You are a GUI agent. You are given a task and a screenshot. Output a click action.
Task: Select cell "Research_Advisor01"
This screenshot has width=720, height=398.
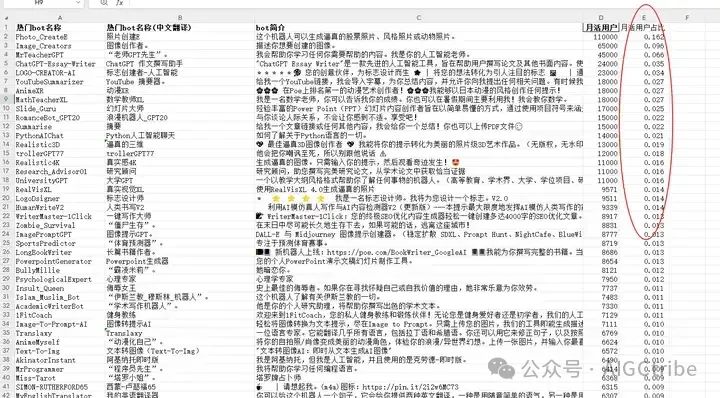(x=51, y=171)
